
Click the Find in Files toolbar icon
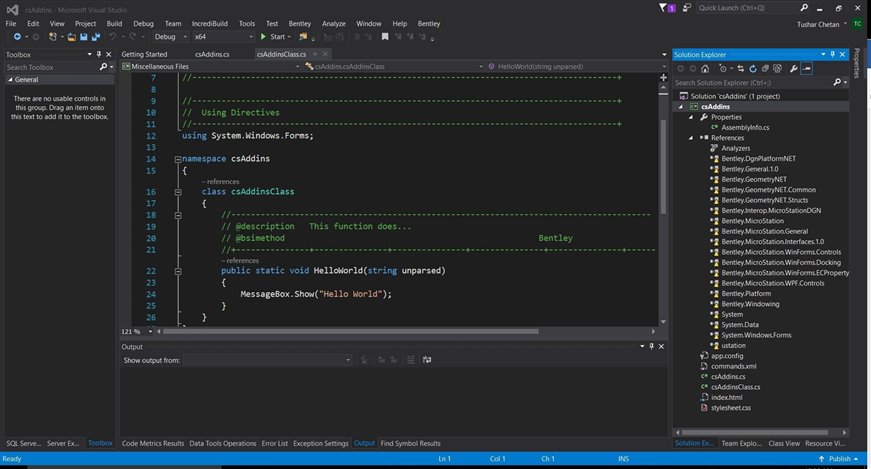303,37
